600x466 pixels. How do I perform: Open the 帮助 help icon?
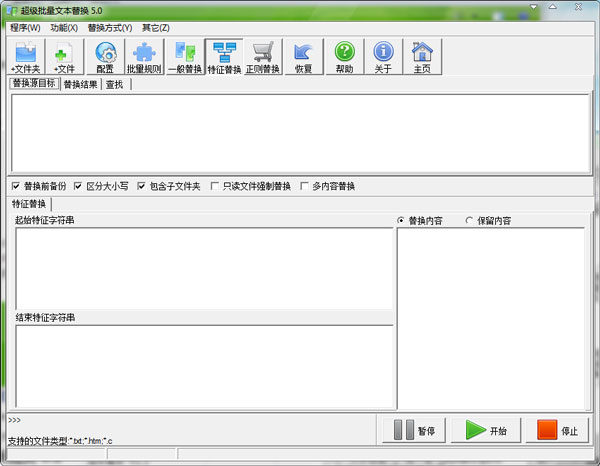click(x=344, y=57)
